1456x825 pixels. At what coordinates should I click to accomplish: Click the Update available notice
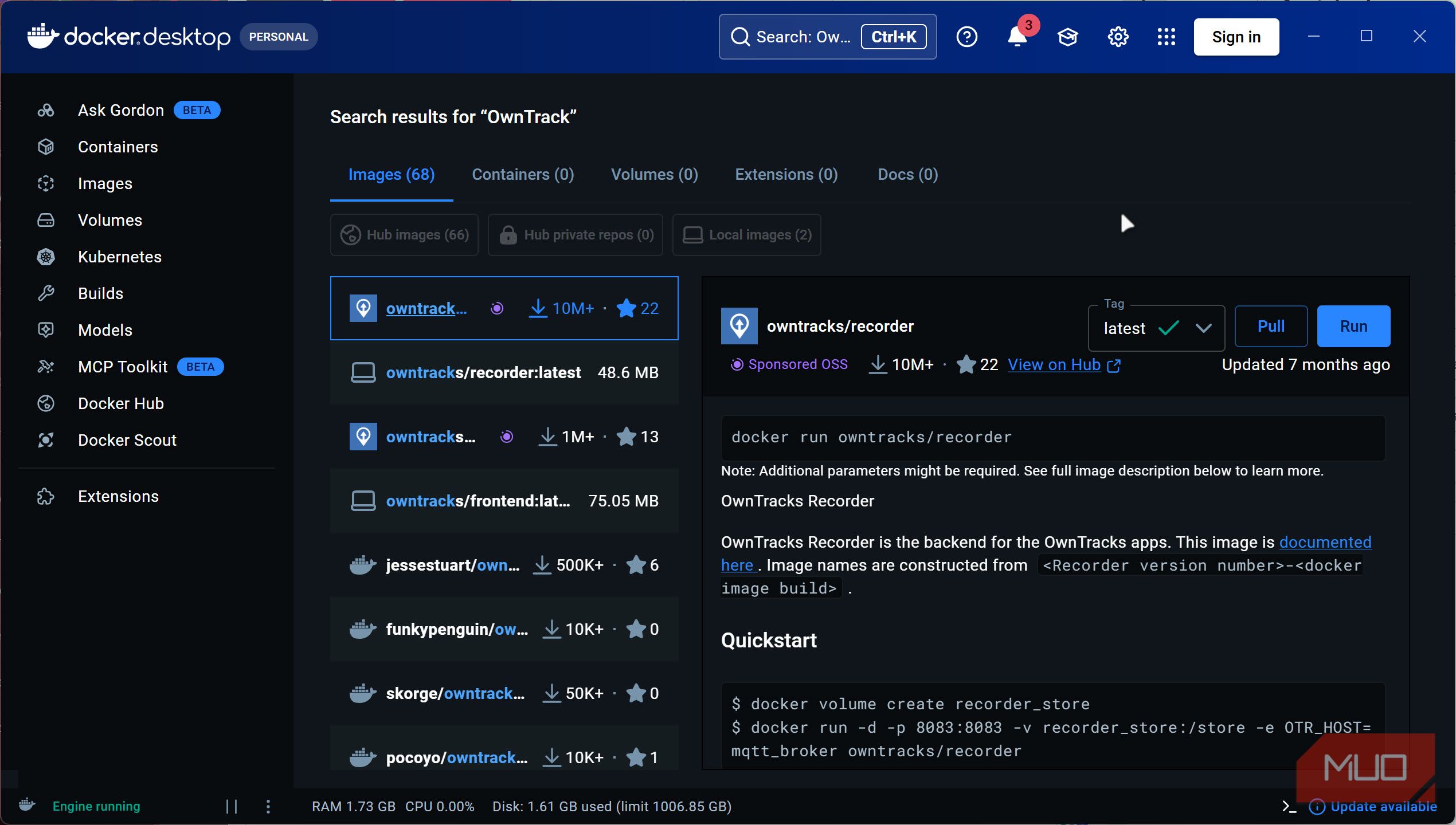[x=1373, y=807]
